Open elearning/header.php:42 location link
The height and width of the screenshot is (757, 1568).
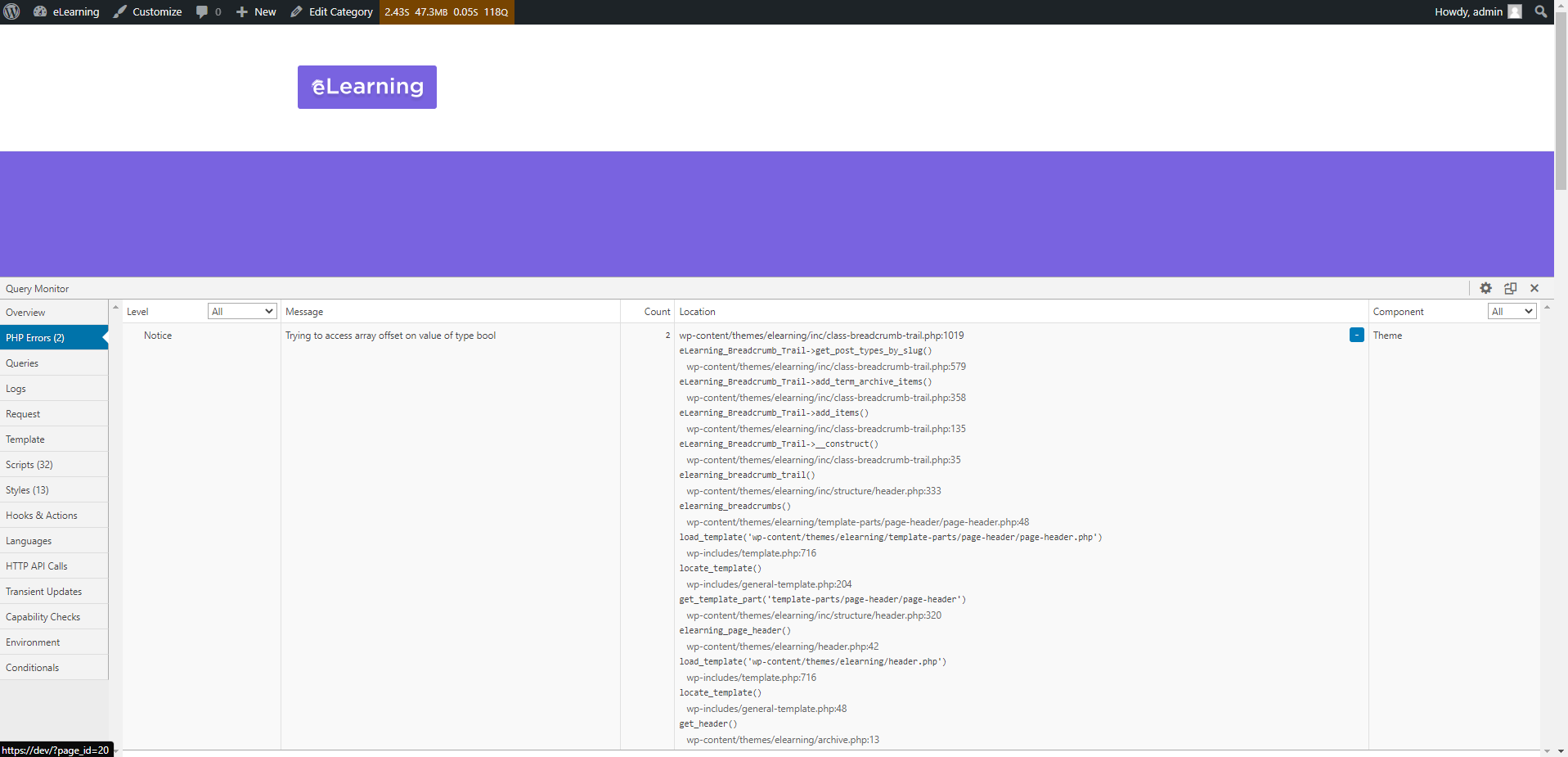click(783, 647)
